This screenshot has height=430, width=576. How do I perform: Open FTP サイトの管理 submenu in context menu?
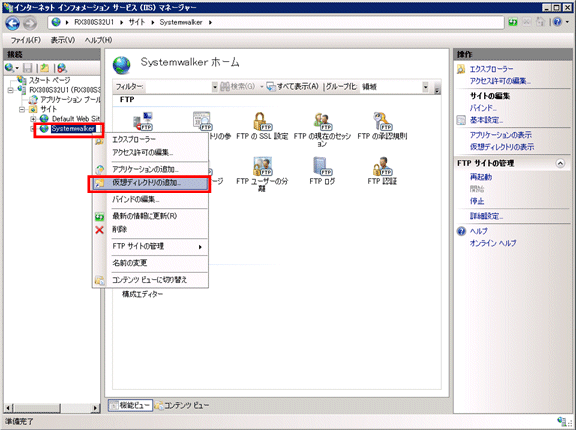click(150, 246)
